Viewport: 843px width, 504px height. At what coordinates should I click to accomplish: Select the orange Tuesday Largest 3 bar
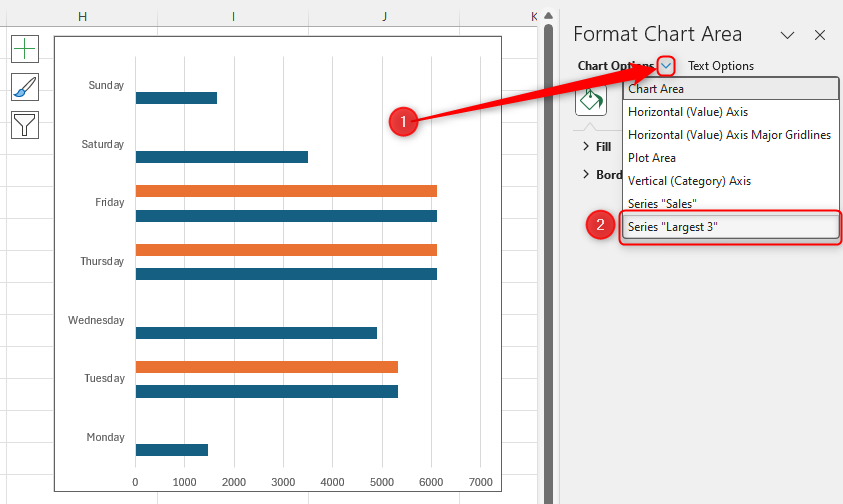267,367
